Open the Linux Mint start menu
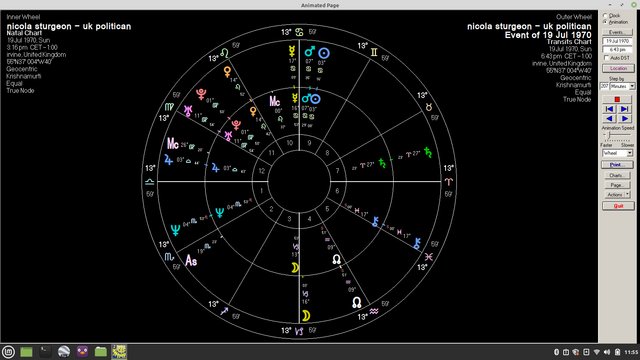The image size is (640, 360). click(x=8, y=352)
